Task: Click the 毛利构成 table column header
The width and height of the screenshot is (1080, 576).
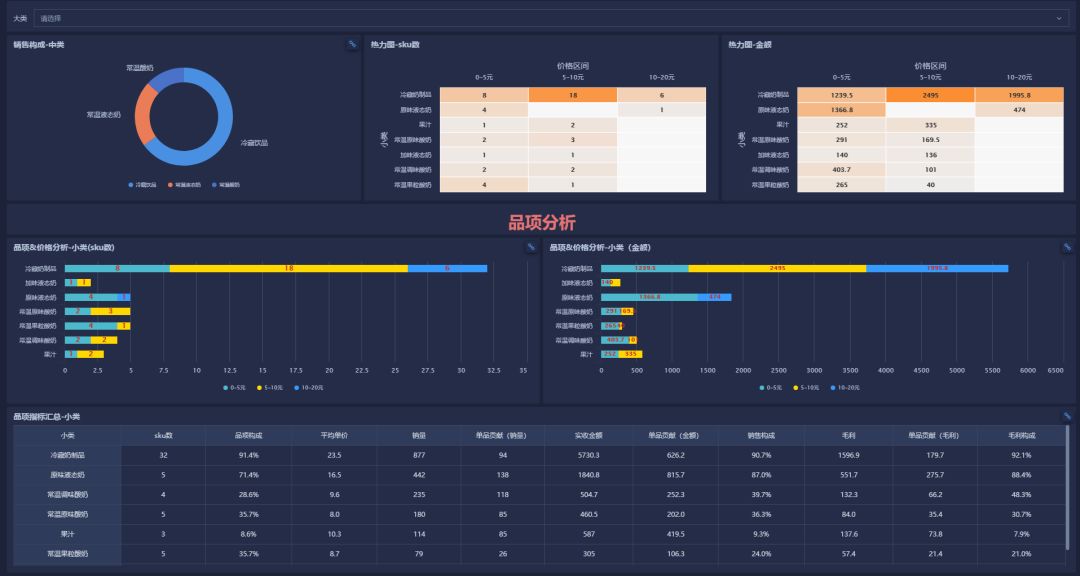Action: pos(1021,435)
